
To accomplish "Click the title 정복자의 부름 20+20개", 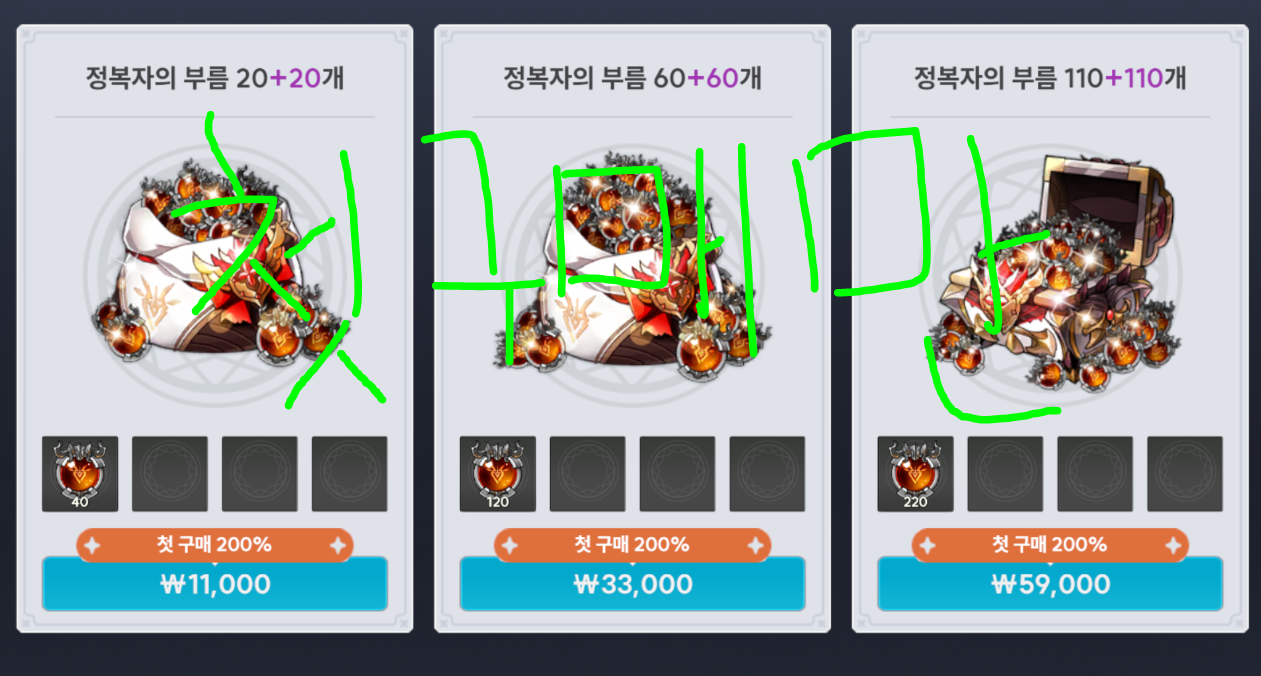I will 215,78.
